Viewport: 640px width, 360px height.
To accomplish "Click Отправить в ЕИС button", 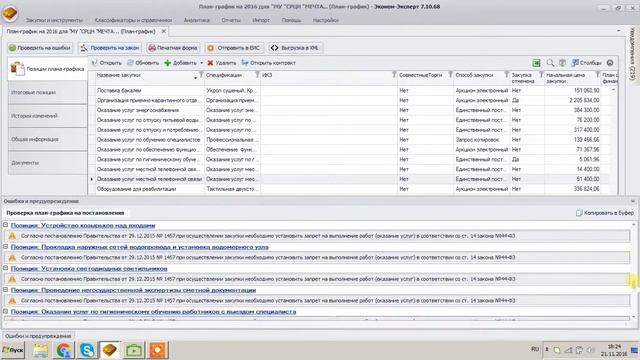I will [x=233, y=48].
